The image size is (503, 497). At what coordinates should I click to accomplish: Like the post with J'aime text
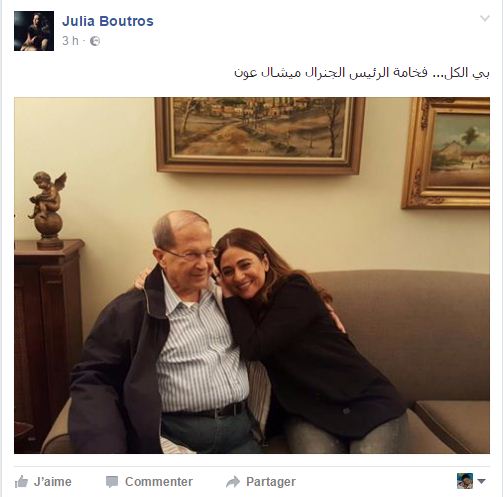click(x=53, y=482)
